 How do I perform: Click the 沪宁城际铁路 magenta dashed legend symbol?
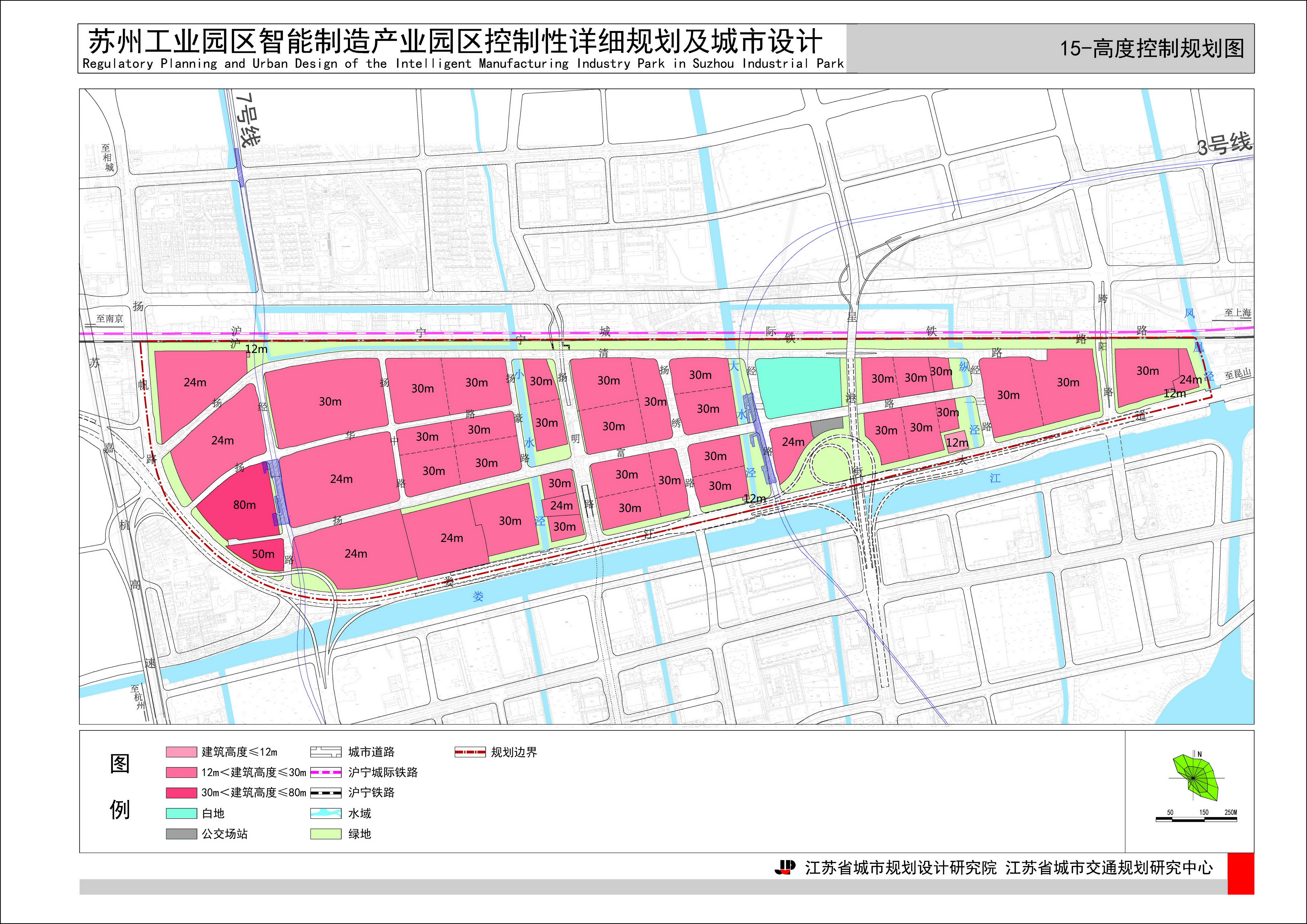pyautogui.click(x=326, y=773)
